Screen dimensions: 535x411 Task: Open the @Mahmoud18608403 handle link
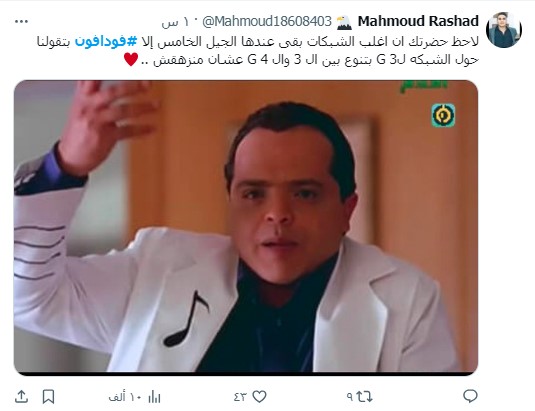click(266, 22)
